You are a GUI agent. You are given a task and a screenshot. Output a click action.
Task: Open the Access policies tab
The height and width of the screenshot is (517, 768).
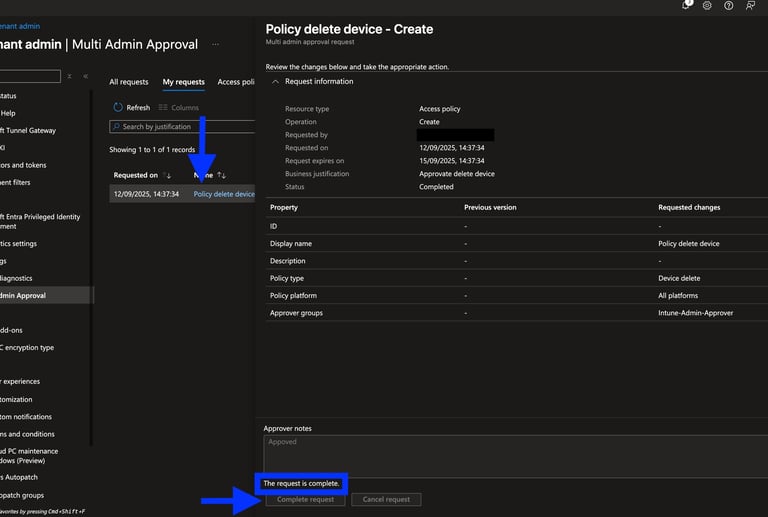point(235,82)
